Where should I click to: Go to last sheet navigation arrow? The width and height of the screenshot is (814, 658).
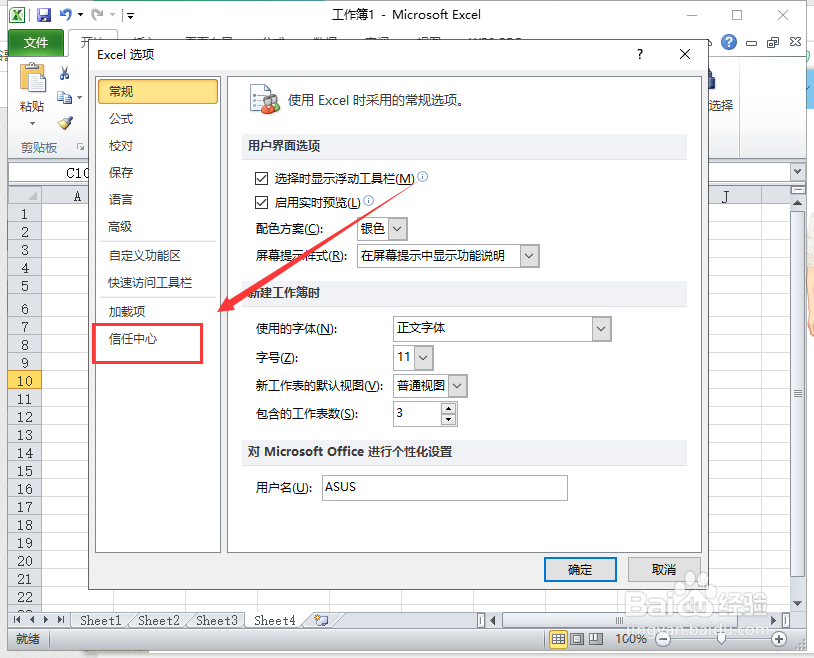[61, 620]
